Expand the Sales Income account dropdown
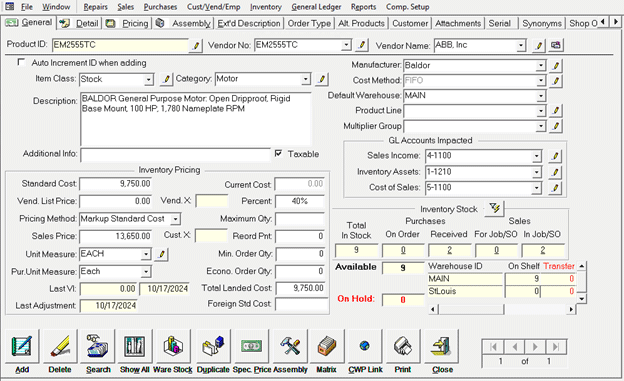Screen dimensions: 624x381 point(536,156)
